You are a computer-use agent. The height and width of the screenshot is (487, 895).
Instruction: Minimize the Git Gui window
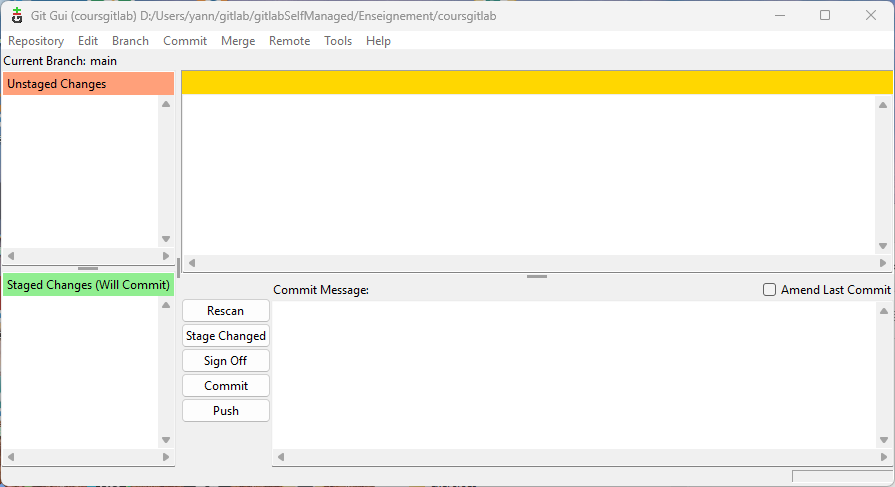(780, 15)
